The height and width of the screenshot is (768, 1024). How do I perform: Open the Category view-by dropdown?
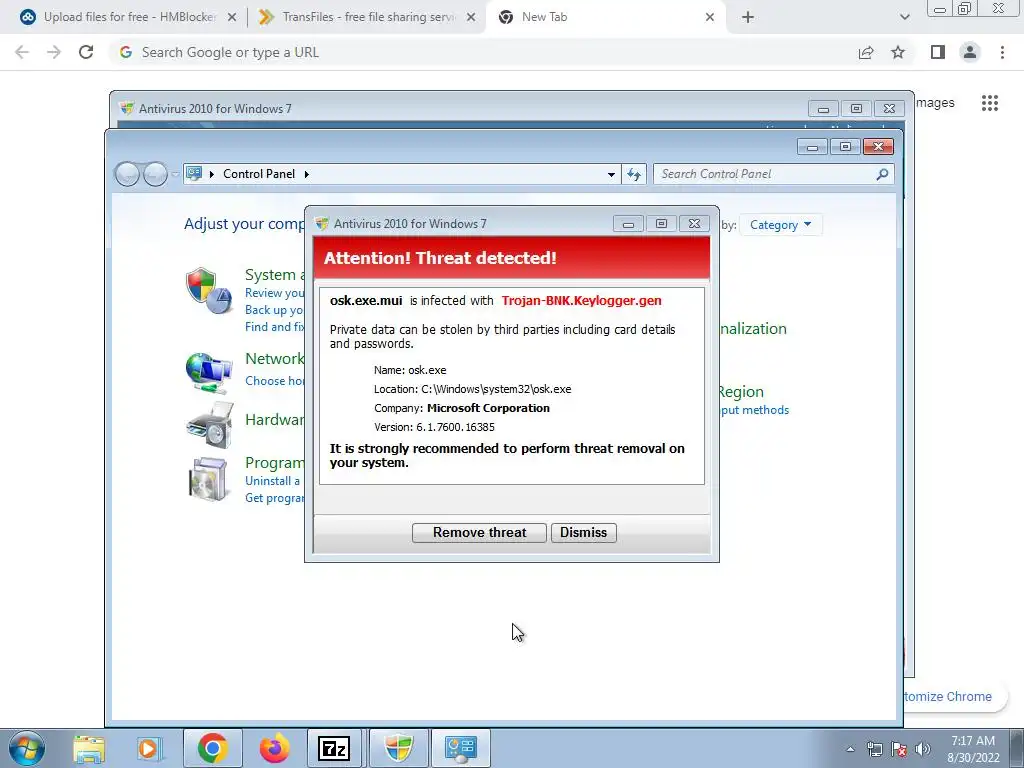[x=780, y=225]
